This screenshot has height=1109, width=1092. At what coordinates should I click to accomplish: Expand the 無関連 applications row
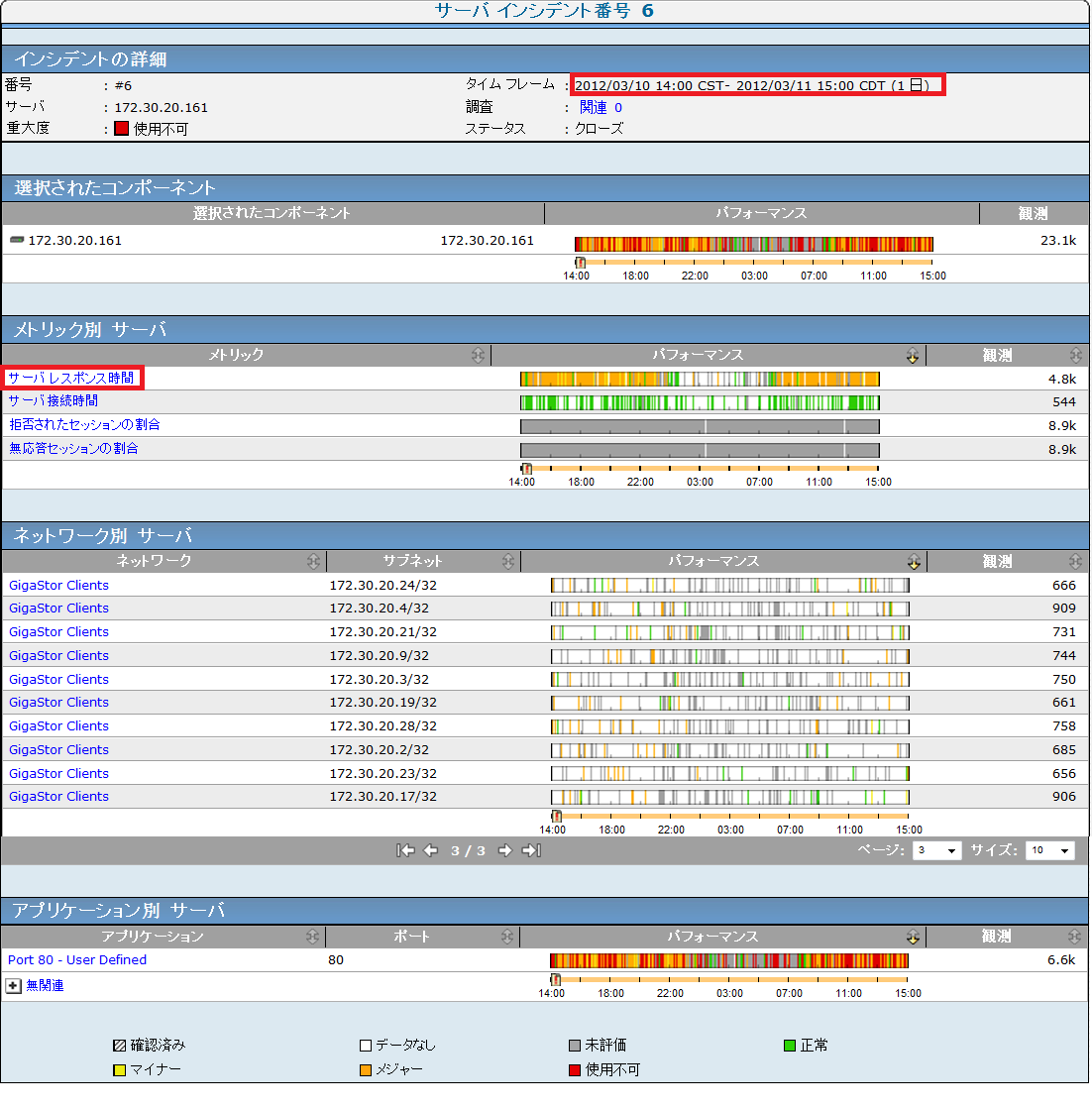coord(14,986)
